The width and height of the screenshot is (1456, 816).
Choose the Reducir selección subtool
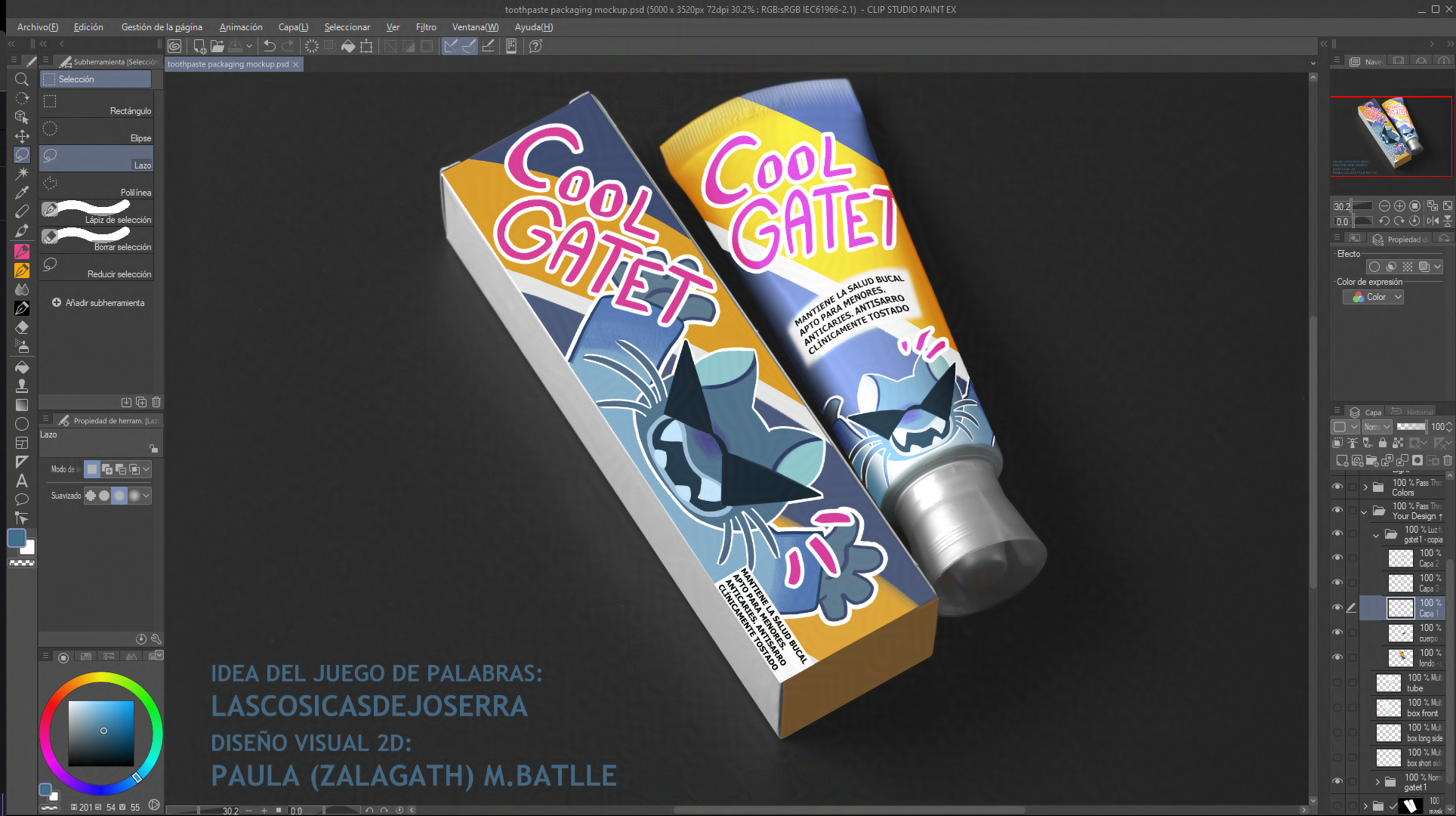click(97, 268)
